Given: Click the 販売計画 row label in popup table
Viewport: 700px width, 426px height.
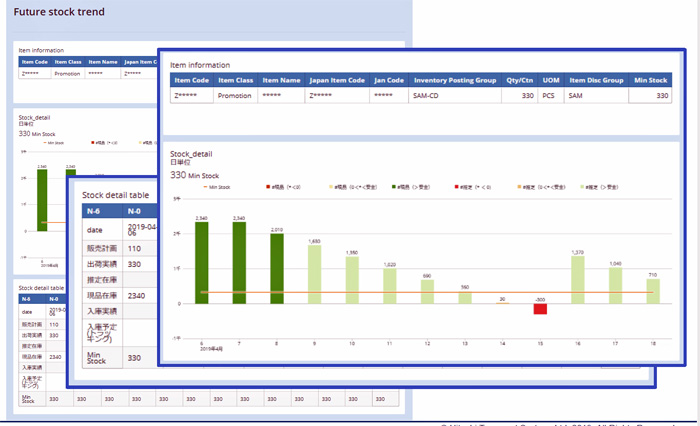Looking at the screenshot, I should [x=102, y=249].
